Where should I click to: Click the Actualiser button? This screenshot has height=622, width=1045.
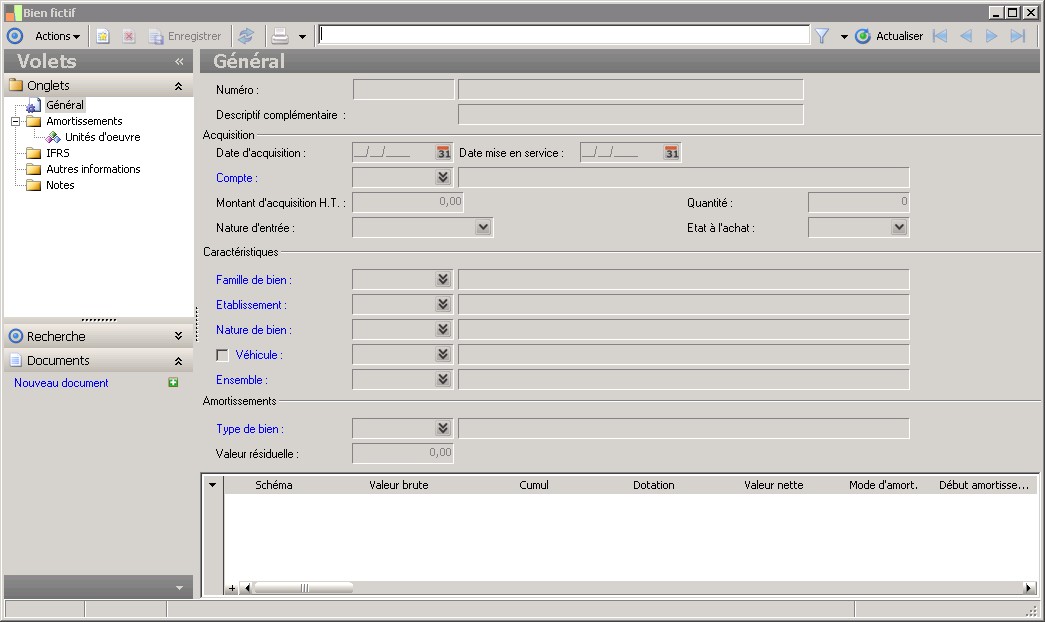point(890,36)
